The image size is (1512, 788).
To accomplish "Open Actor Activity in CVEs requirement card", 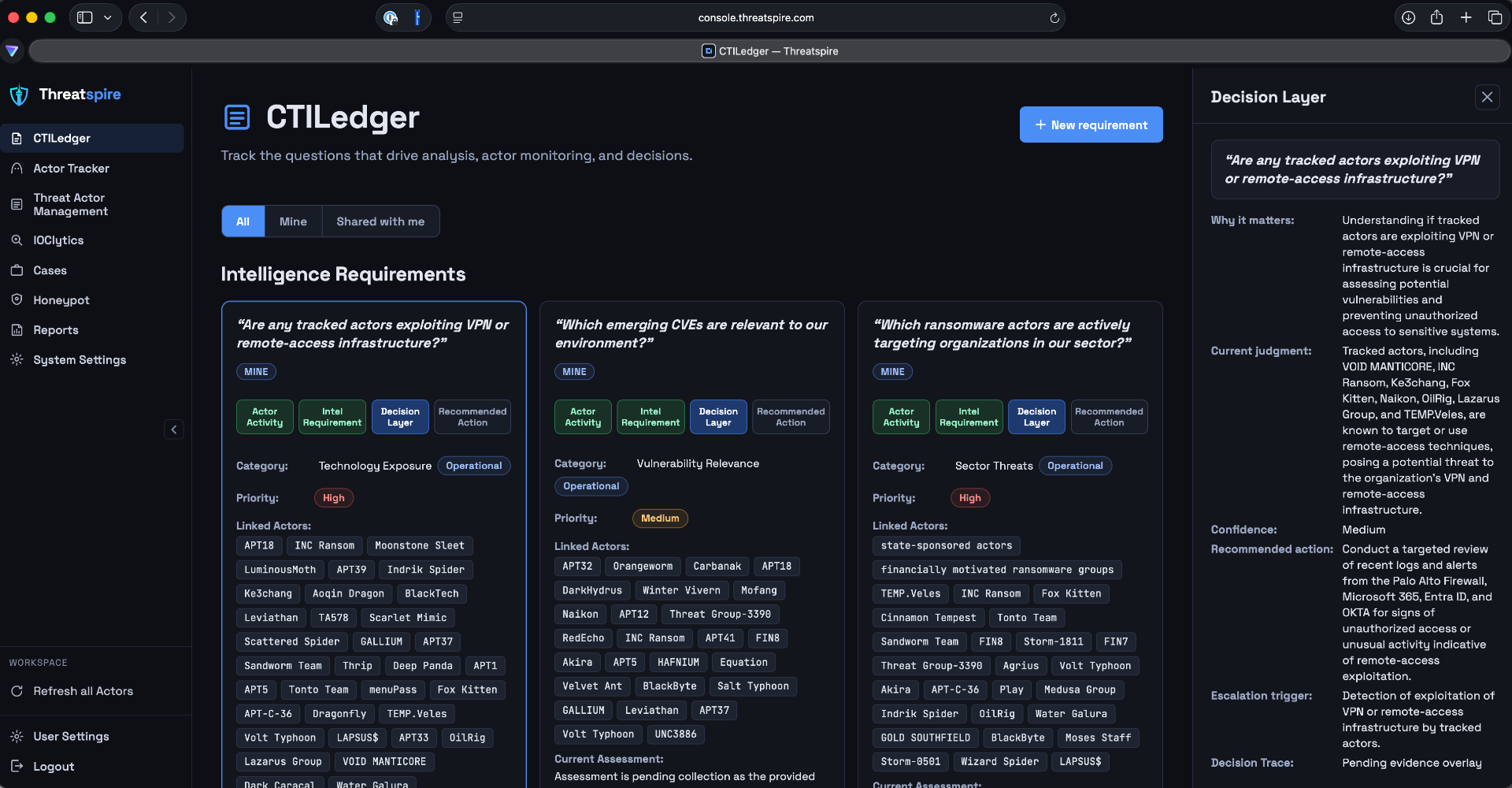I will coord(583,417).
